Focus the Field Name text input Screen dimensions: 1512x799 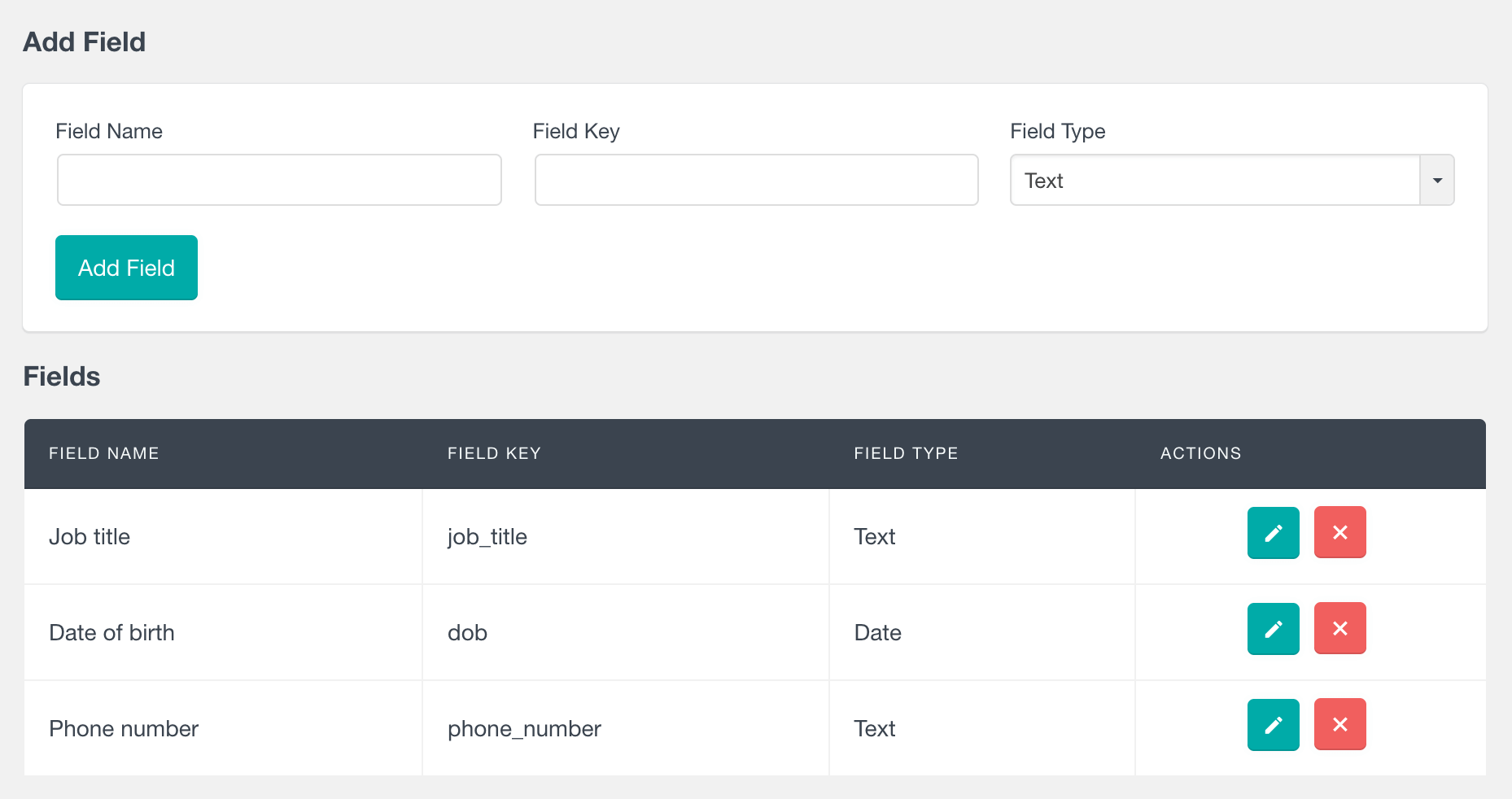tap(279, 181)
